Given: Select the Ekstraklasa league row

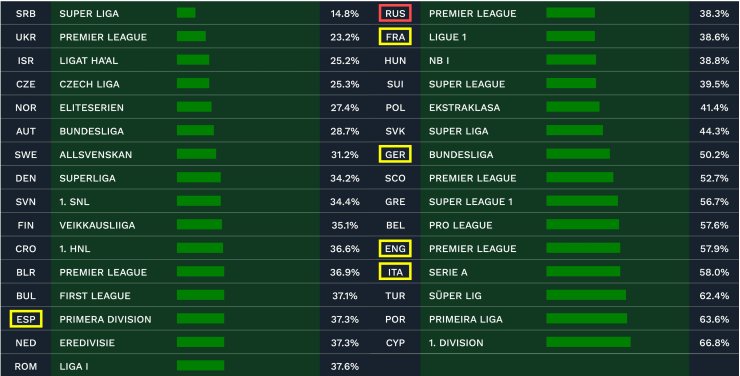Looking at the screenshot, I should (555, 108).
